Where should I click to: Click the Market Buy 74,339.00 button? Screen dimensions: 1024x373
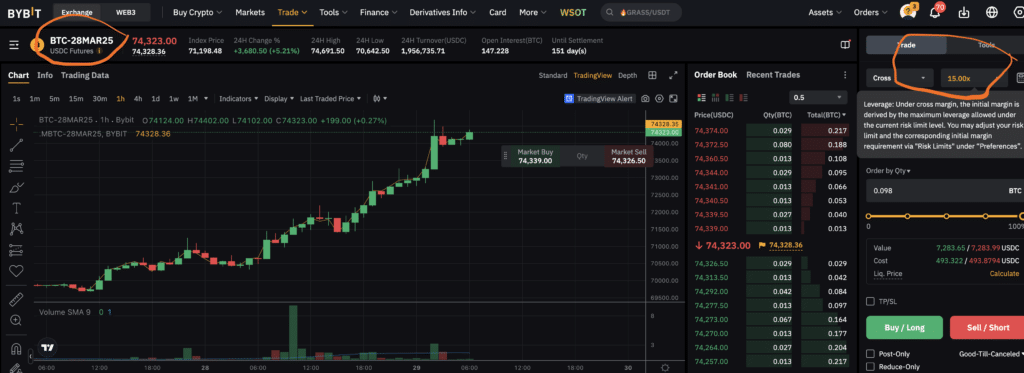(535, 156)
